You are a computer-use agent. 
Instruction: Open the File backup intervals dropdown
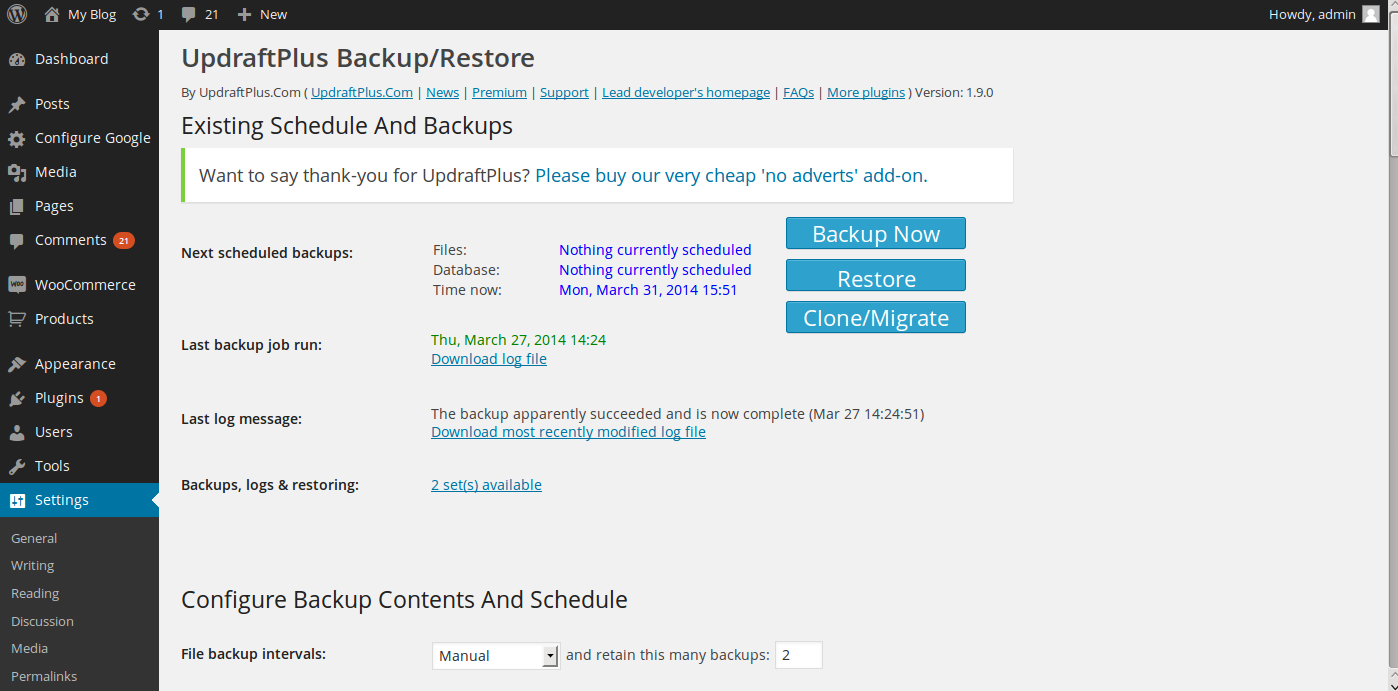tap(496, 656)
